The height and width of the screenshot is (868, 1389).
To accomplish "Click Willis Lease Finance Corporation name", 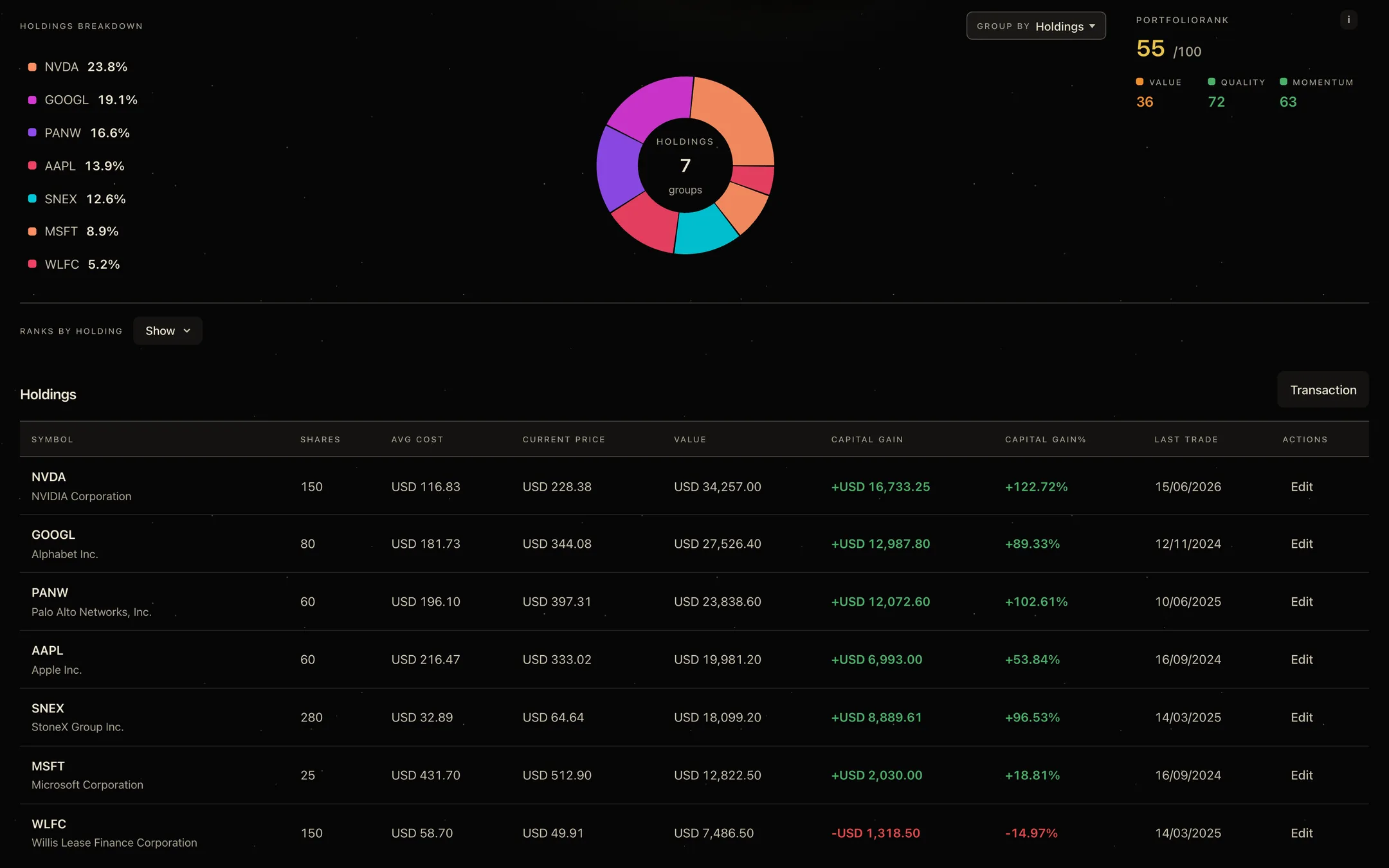I will 114,843.
